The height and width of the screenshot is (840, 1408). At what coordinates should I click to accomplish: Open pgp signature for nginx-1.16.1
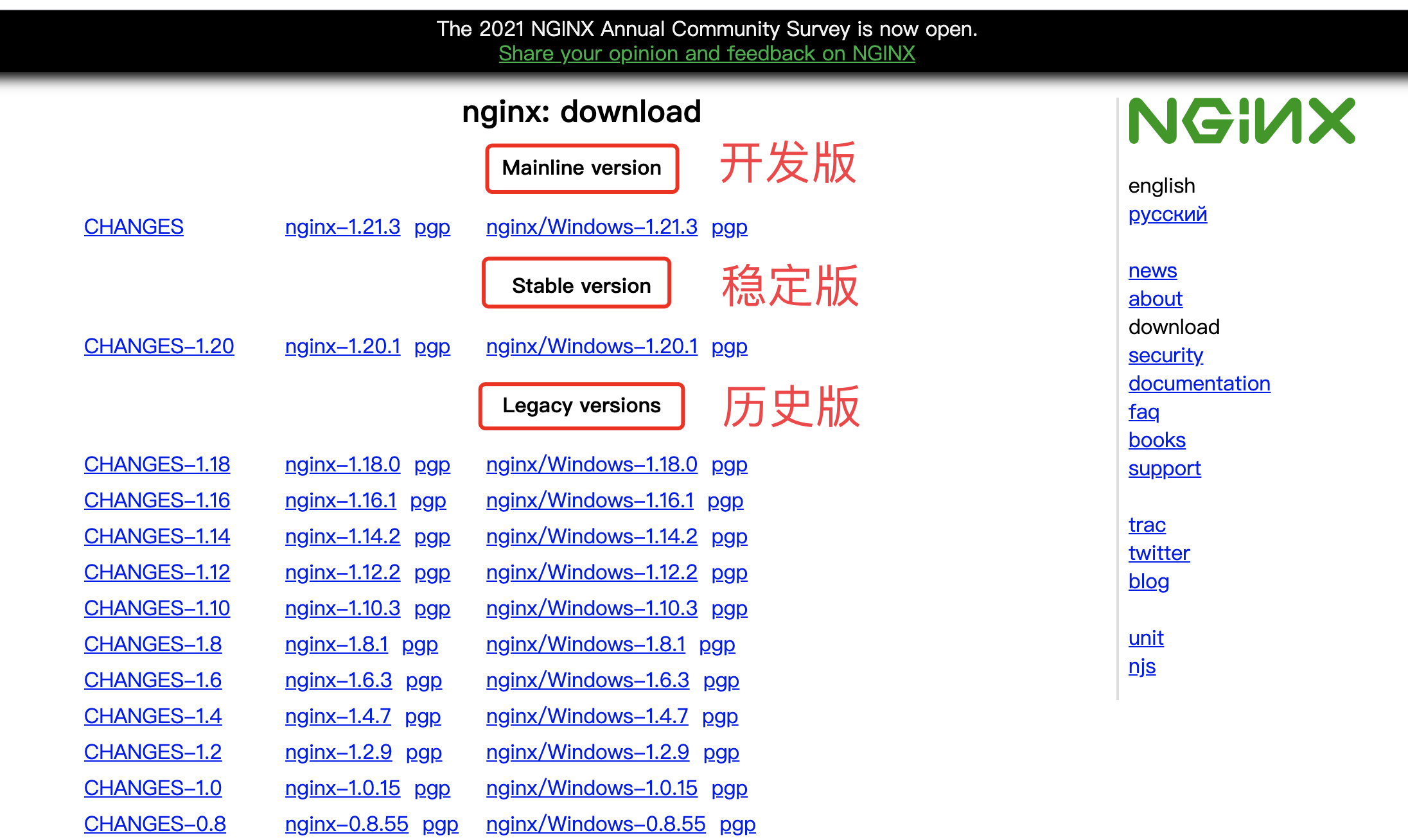point(428,501)
